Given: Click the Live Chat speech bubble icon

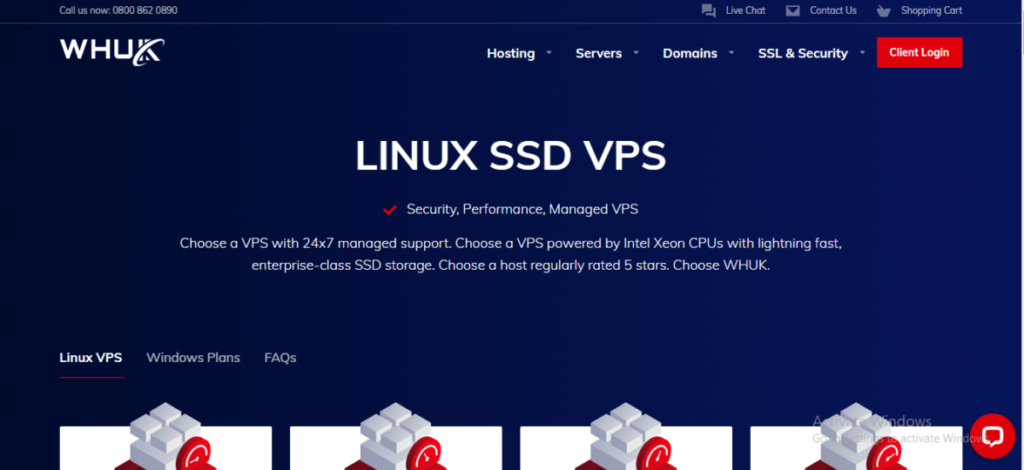Looking at the screenshot, I should (709, 11).
